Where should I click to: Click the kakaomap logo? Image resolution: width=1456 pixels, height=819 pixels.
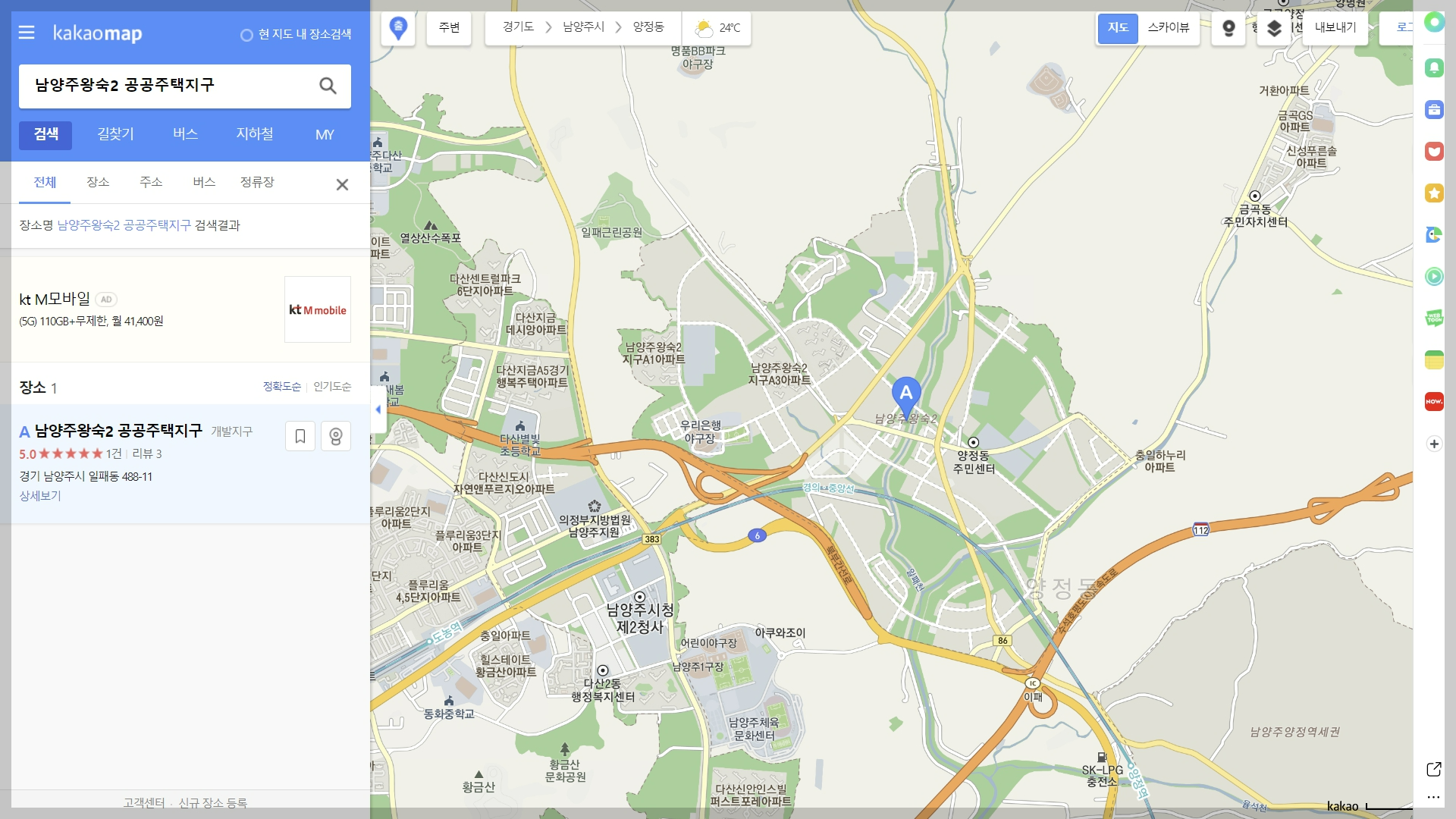click(x=97, y=33)
